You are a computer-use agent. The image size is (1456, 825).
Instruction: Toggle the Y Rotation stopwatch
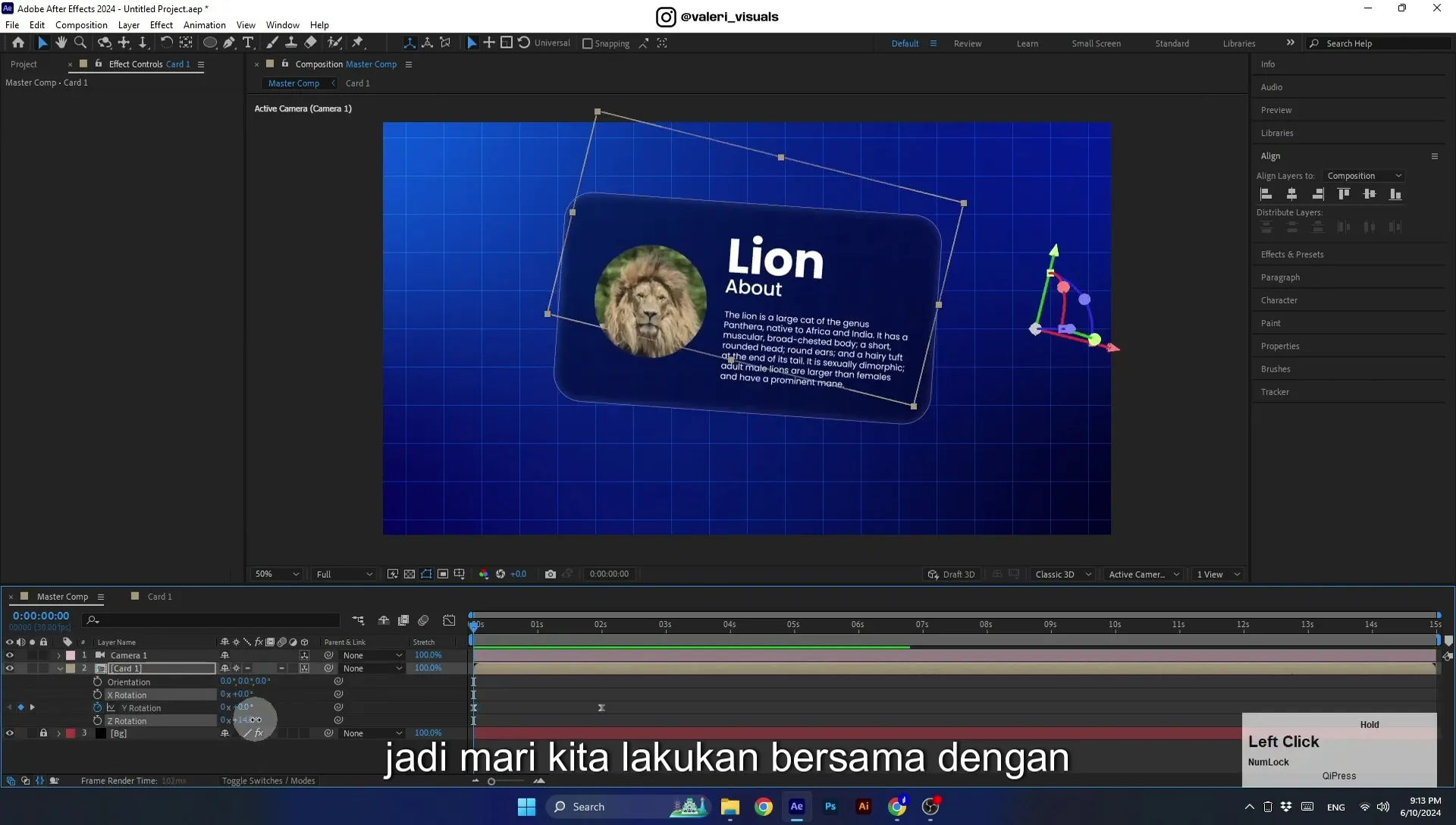(97, 707)
